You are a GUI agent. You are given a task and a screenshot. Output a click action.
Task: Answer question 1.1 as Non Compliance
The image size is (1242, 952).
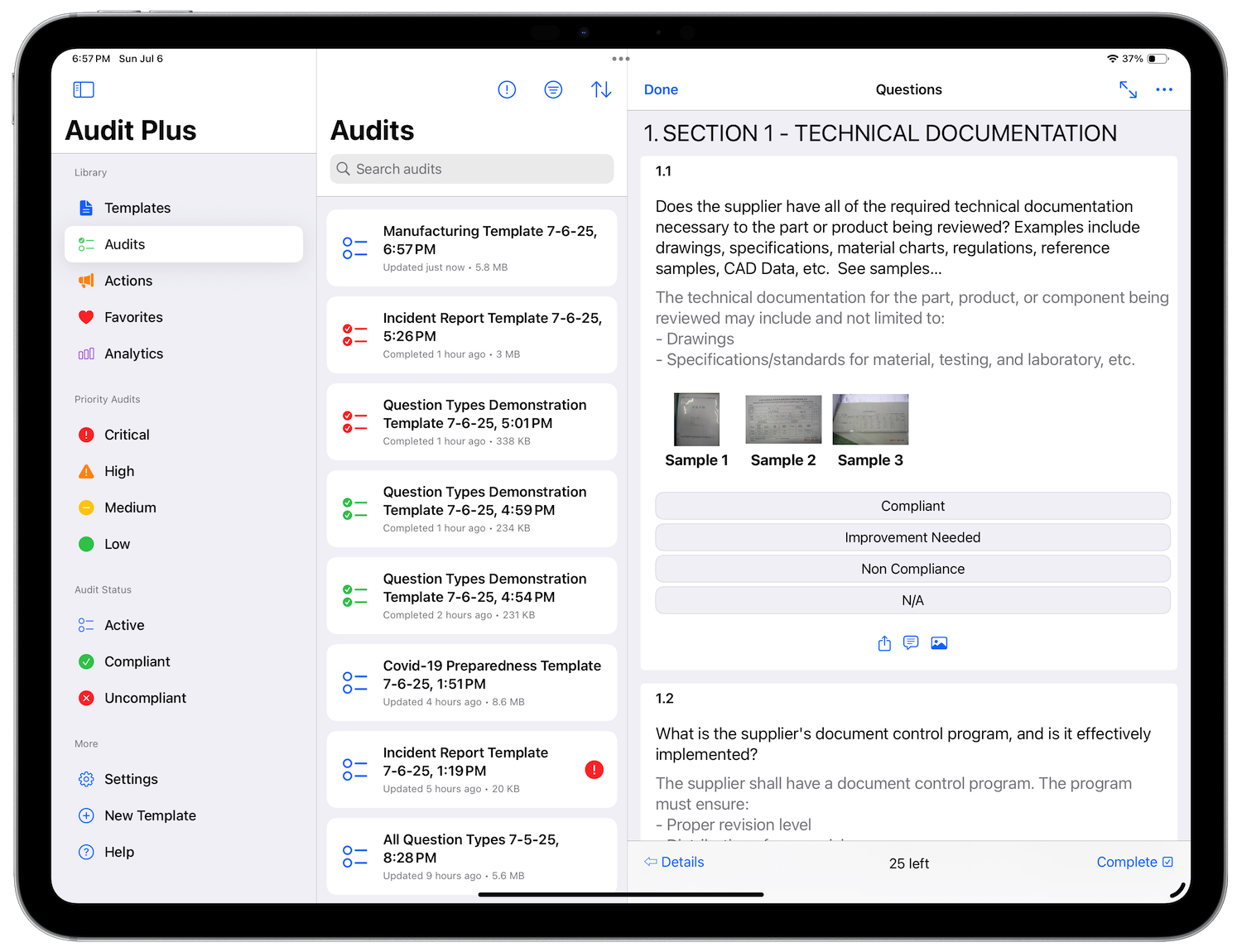[x=912, y=569]
